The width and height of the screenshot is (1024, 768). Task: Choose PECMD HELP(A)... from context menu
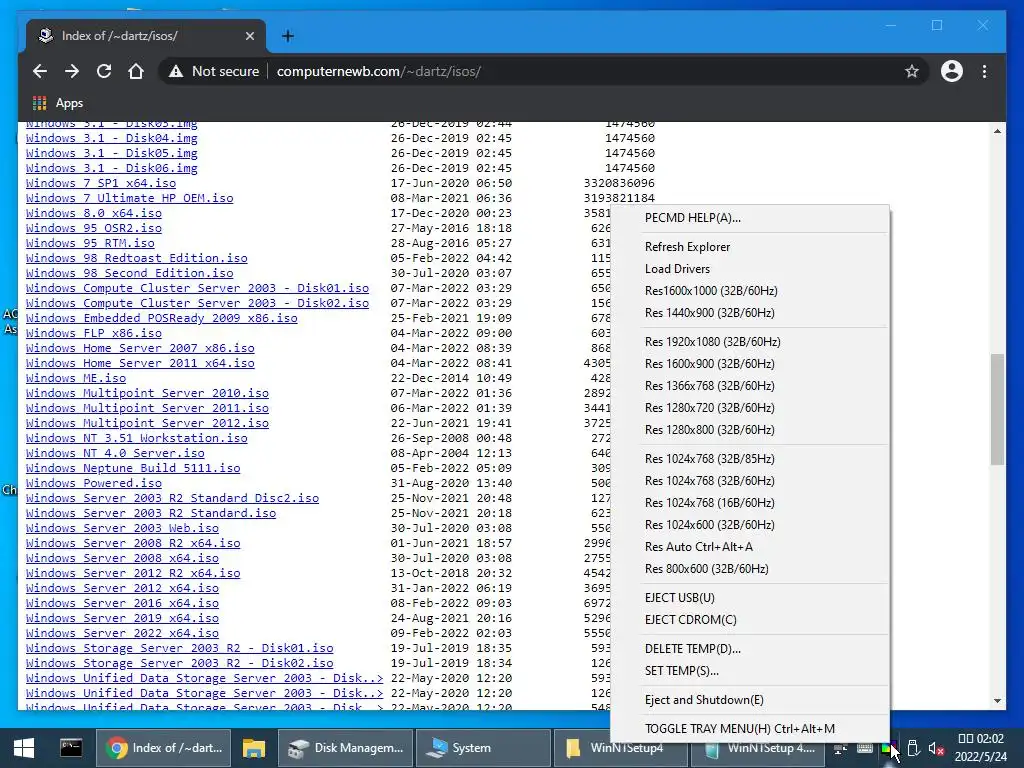(750, 218)
